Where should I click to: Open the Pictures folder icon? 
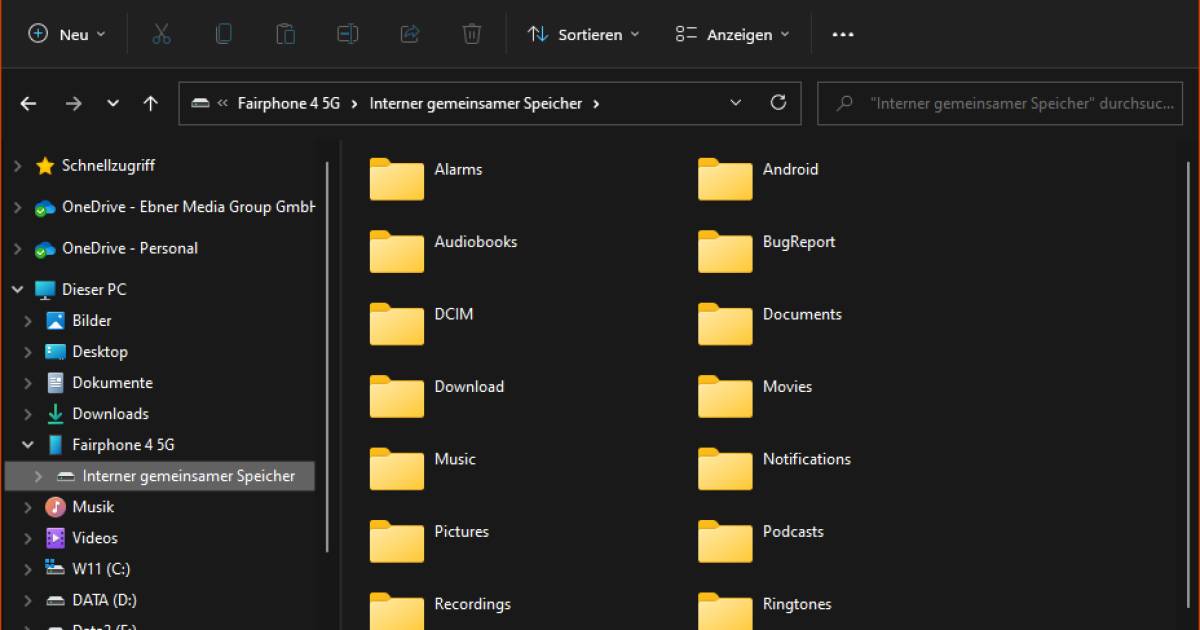(396, 540)
